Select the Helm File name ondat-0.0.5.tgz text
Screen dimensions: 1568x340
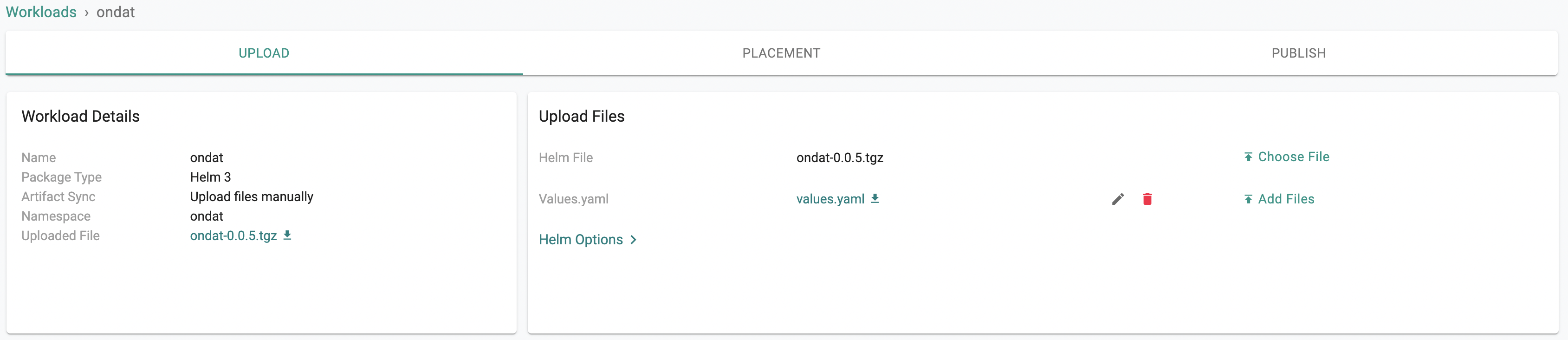[839, 158]
